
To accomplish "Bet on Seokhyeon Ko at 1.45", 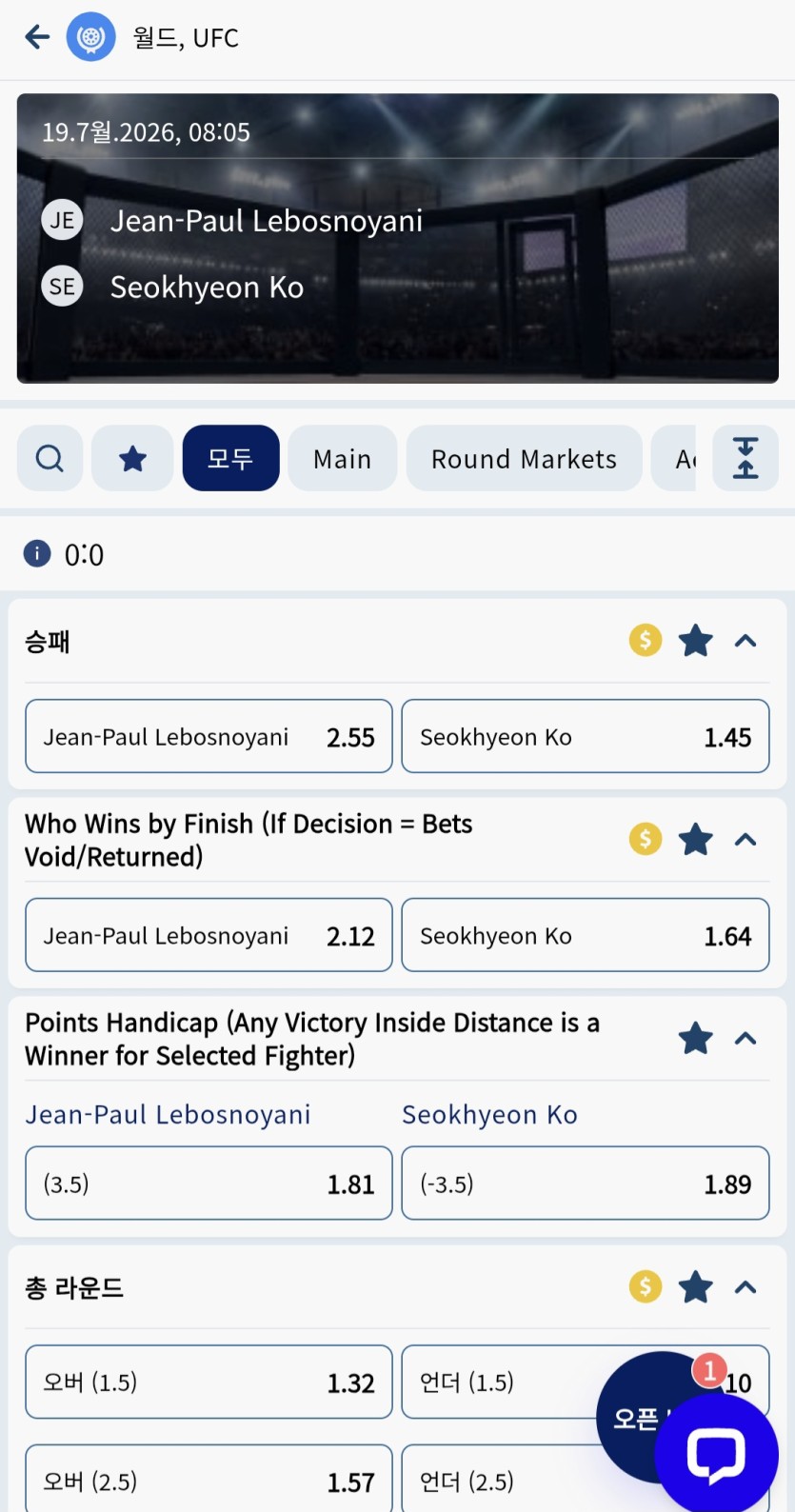I will (x=586, y=736).
